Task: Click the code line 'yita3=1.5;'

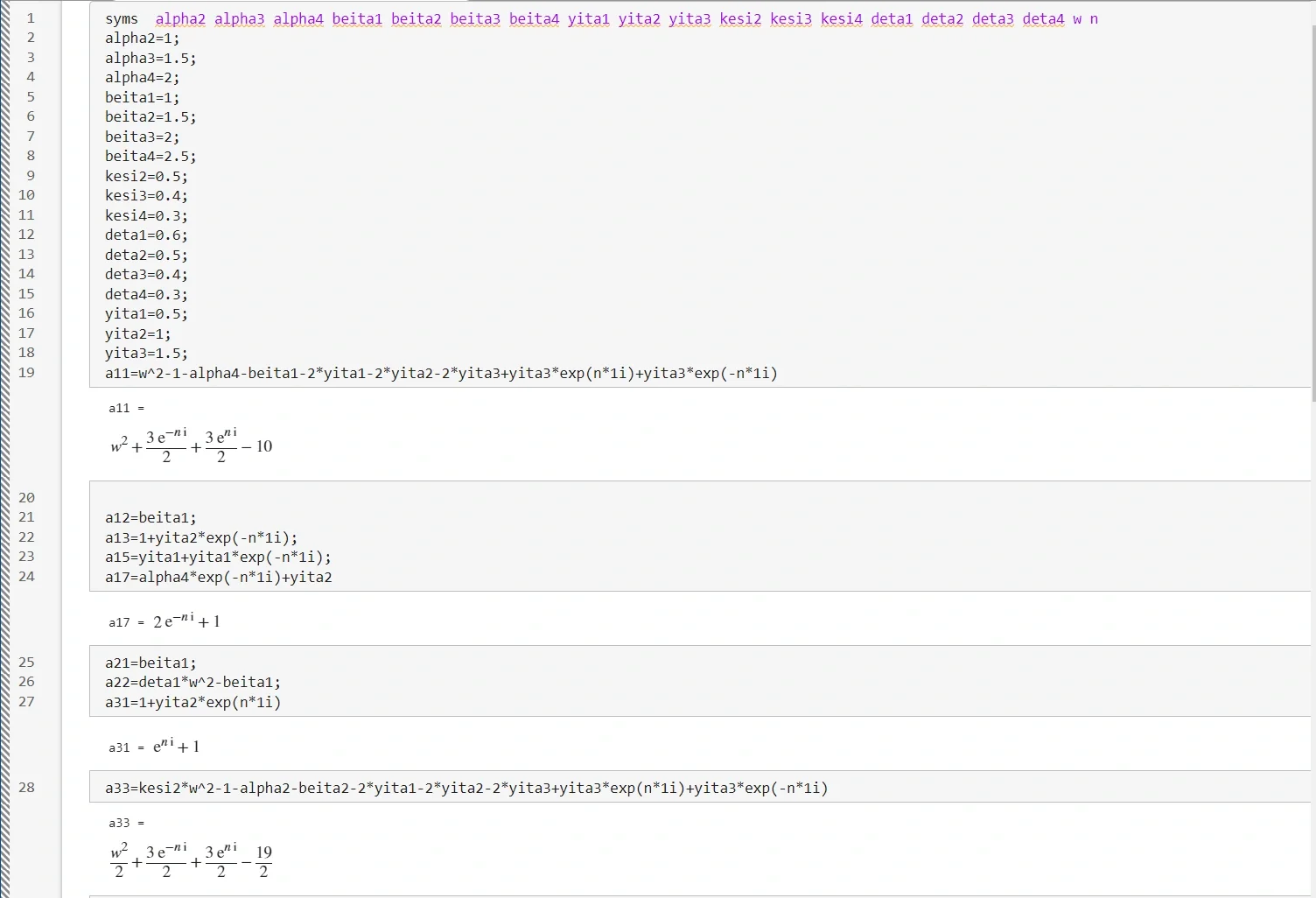Action: tap(146, 354)
